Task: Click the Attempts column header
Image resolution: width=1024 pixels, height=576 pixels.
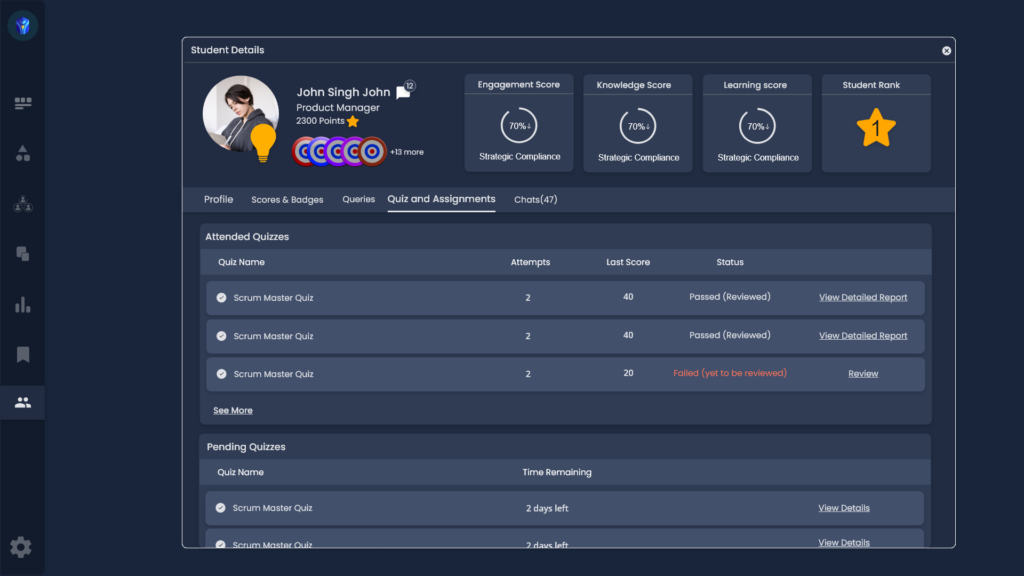Action: click(530, 262)
